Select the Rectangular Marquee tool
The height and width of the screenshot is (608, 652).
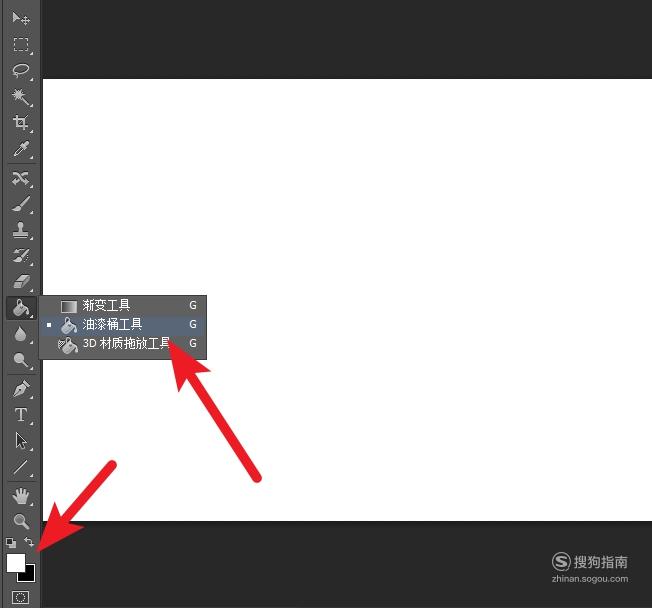point(21,44)
